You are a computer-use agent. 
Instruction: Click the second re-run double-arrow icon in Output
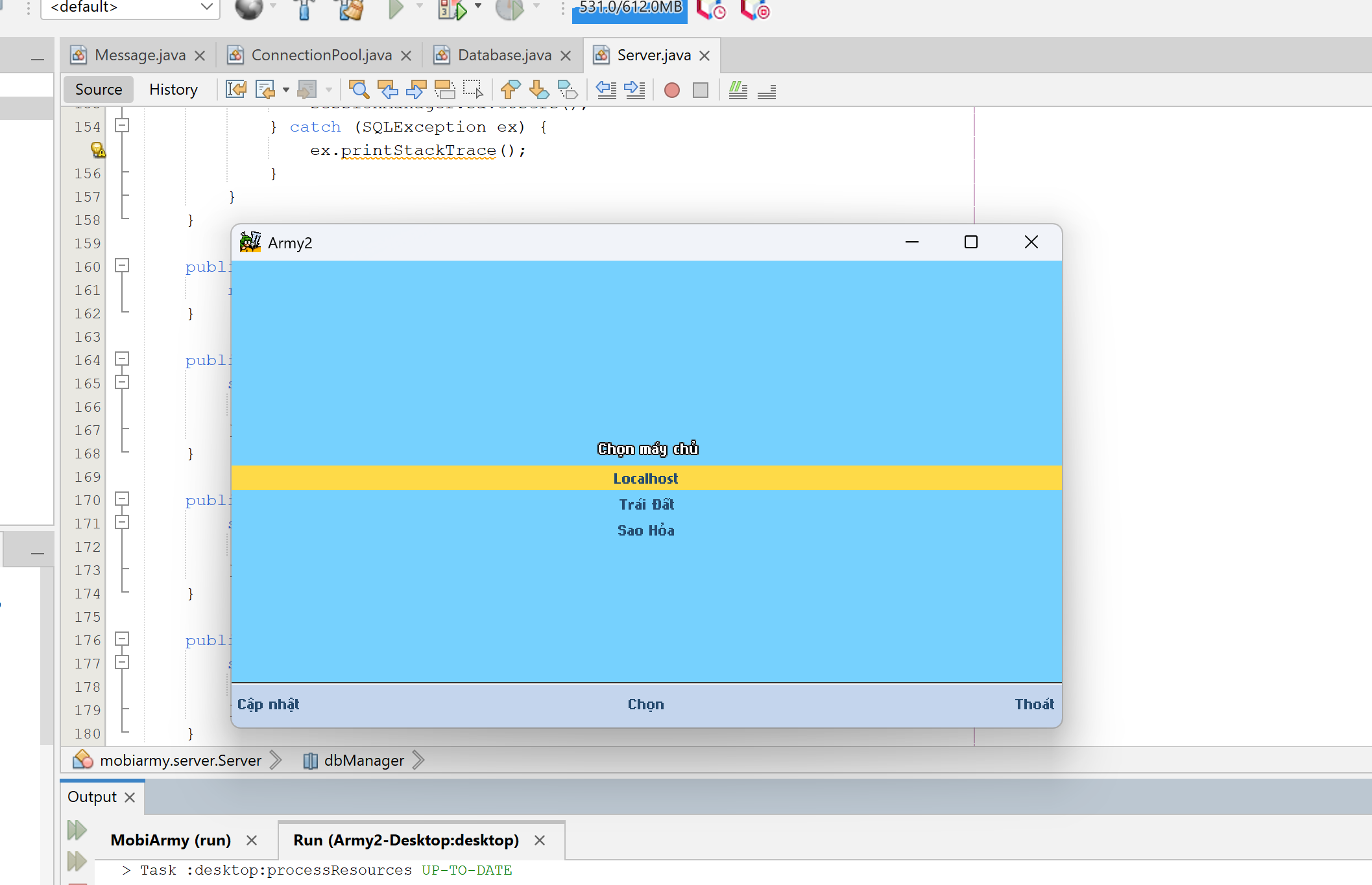77,861
